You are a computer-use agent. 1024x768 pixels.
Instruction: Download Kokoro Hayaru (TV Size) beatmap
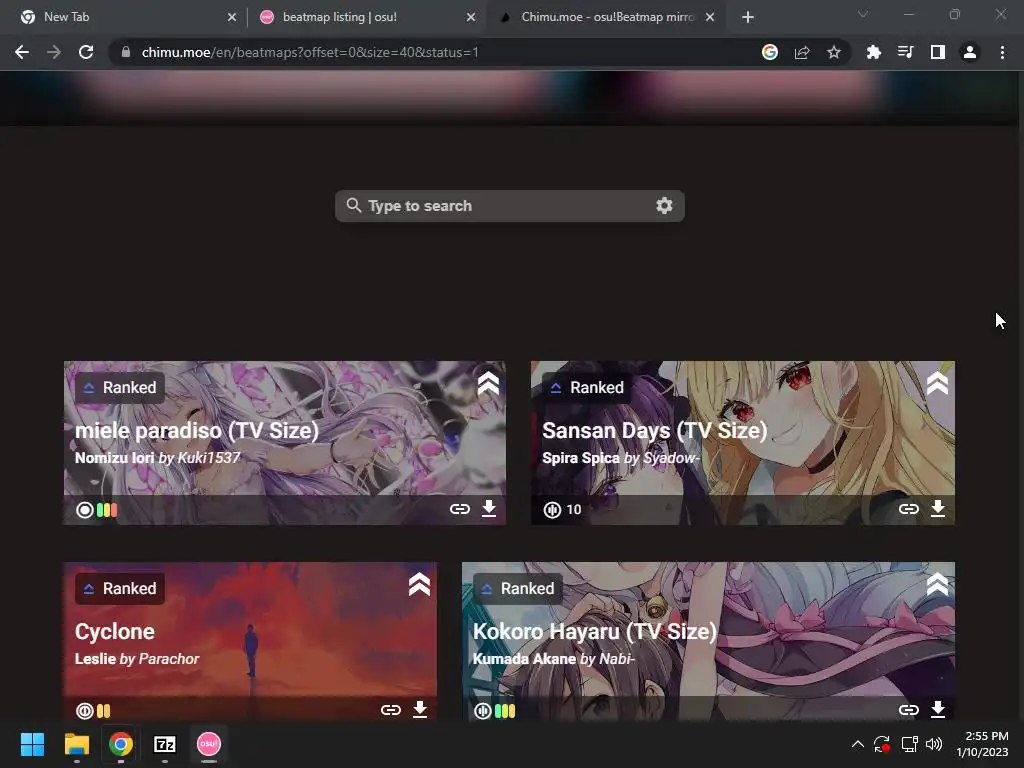coord(938,709)
